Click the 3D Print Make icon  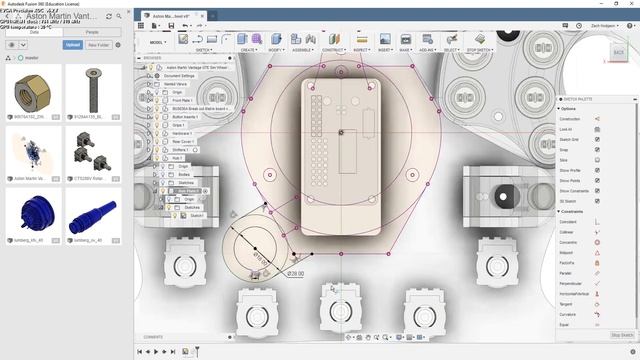click(x=405, y=39)
